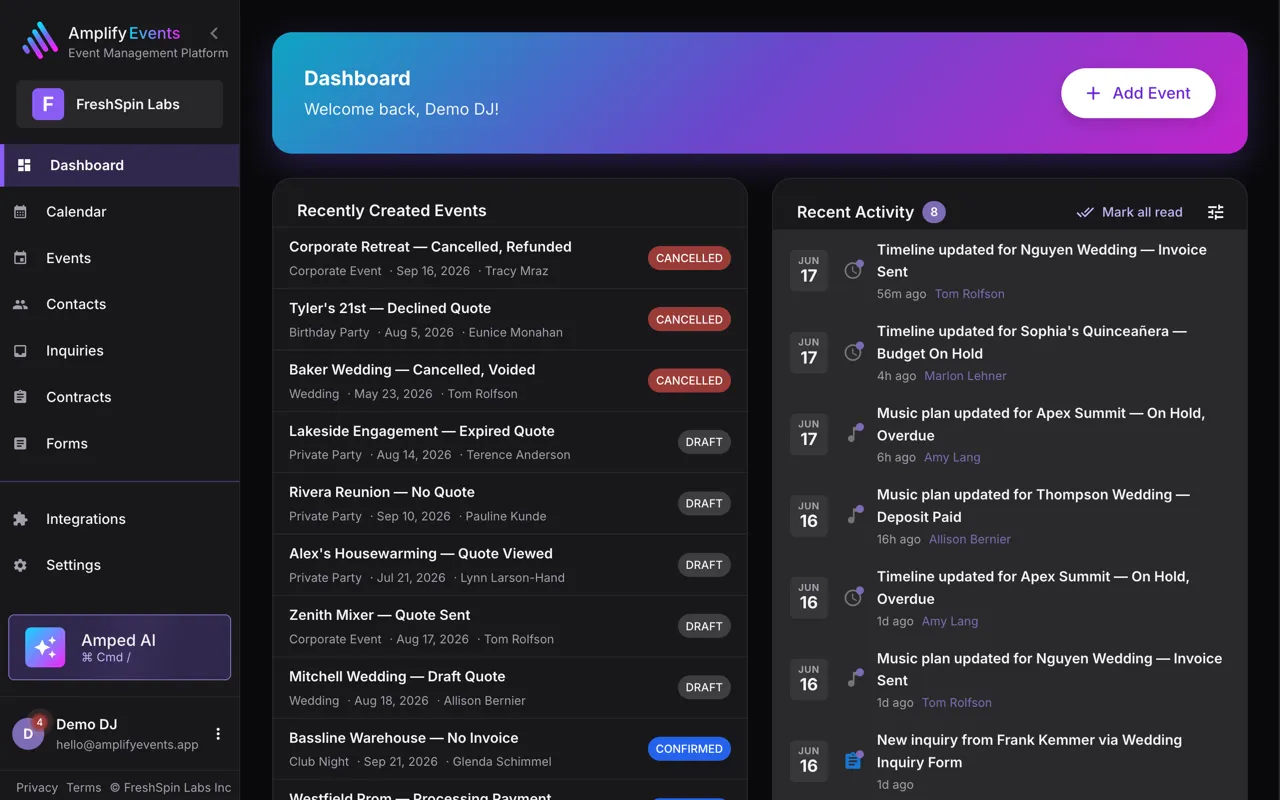Click the Contracts clipboard icon
The width and height of the screenshot is (1280, 800).
[x=20, y=397]
